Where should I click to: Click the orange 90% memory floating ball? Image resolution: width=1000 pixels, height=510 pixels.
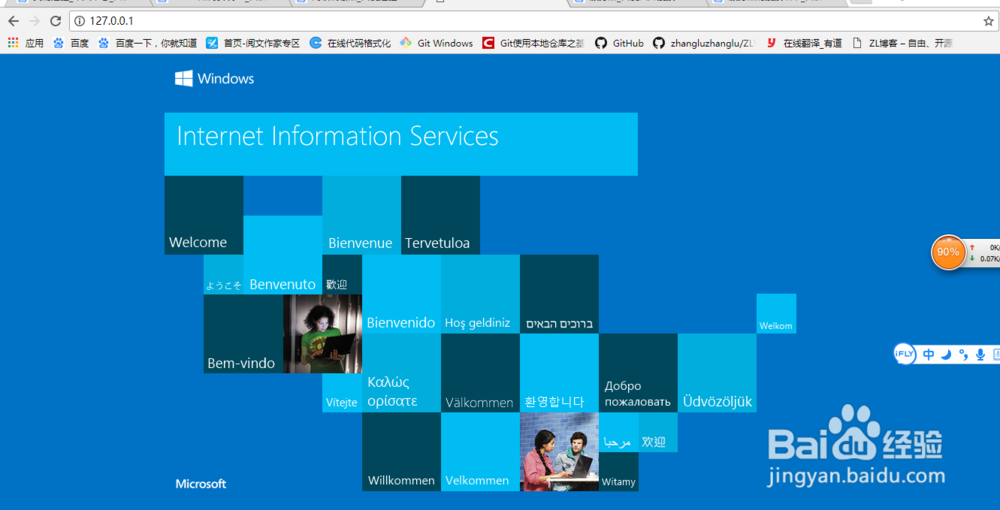948,252
